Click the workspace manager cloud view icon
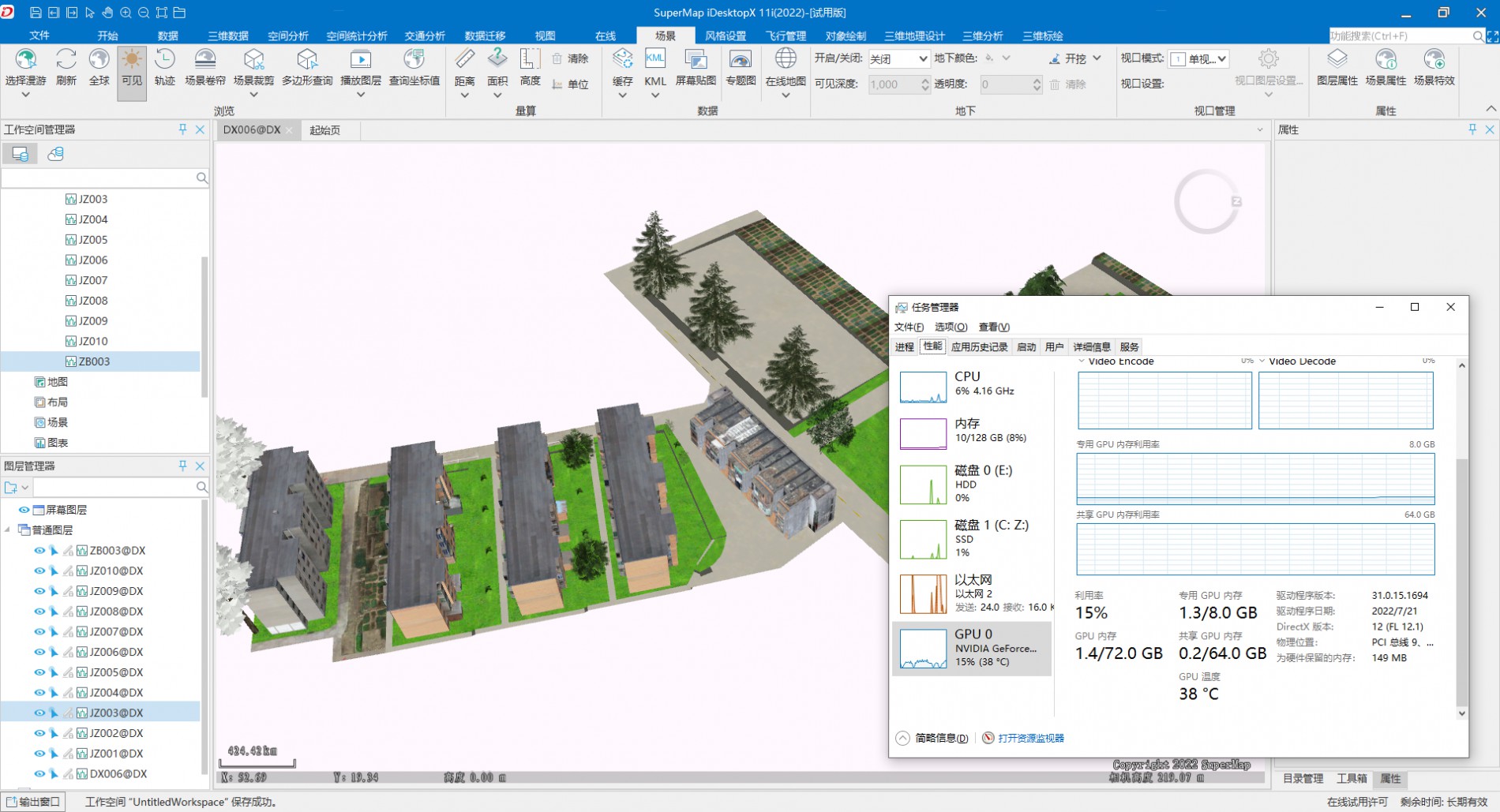The image size is (1500, 812). point(55,154)
